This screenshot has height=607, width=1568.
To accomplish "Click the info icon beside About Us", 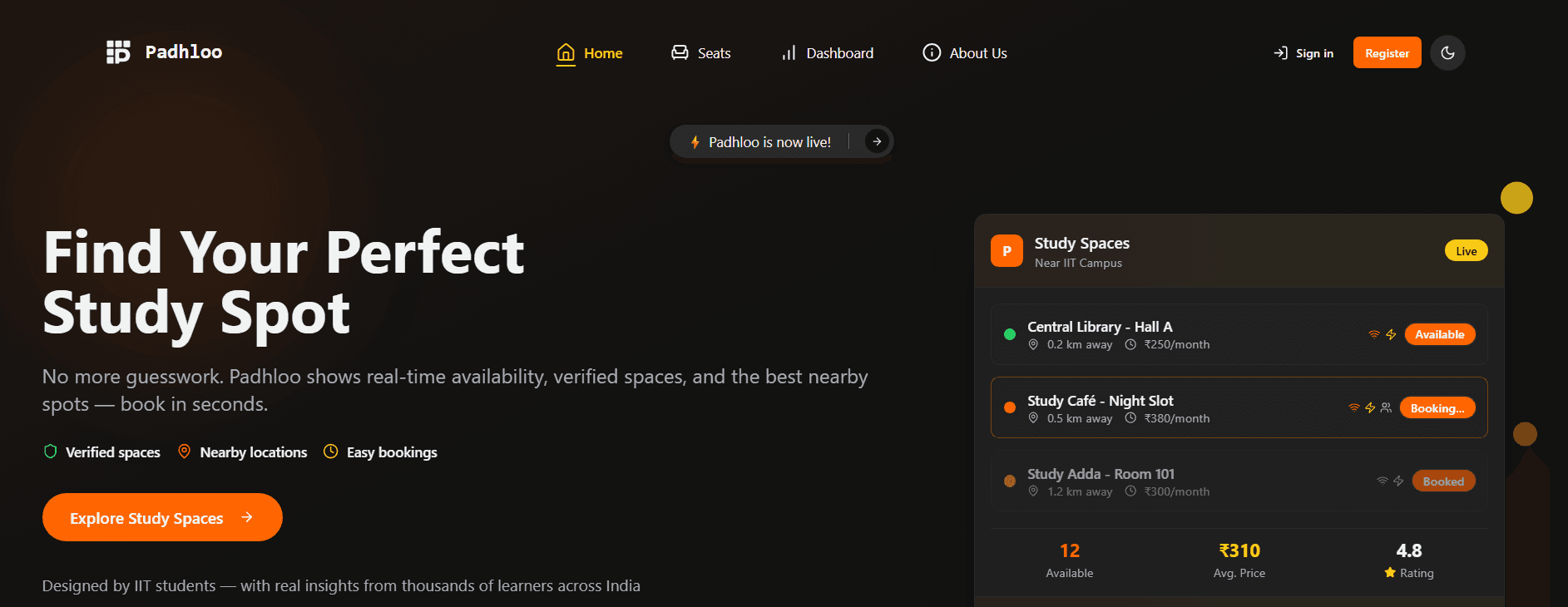I will pos(931,52).
